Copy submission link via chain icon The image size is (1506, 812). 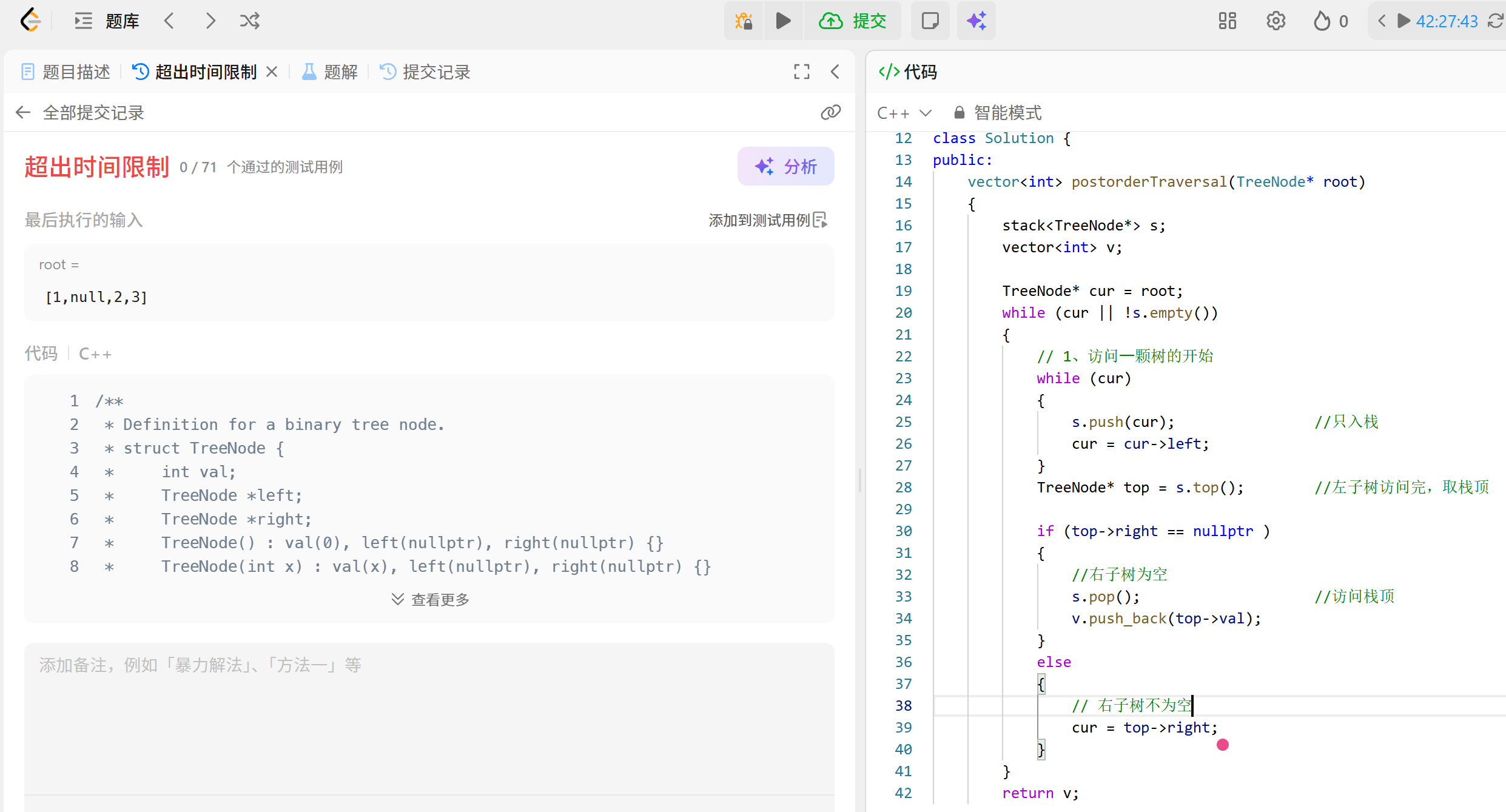(x=830, y=112)
